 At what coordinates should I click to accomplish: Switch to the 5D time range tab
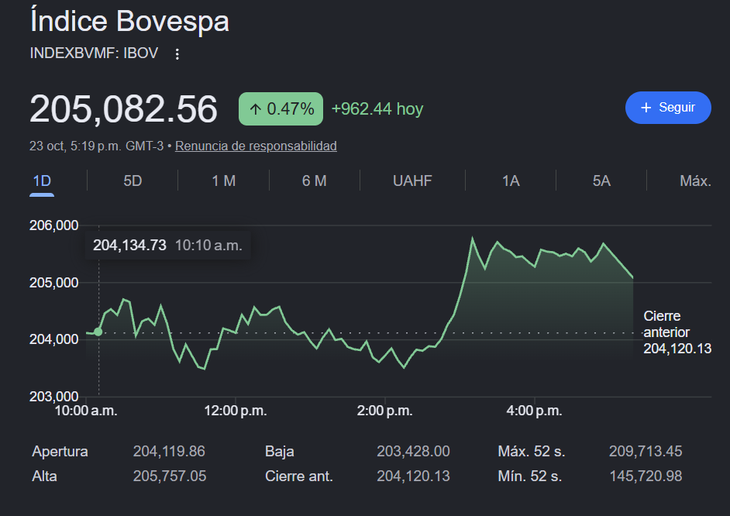pyautogui.click(x=133, y=181)
